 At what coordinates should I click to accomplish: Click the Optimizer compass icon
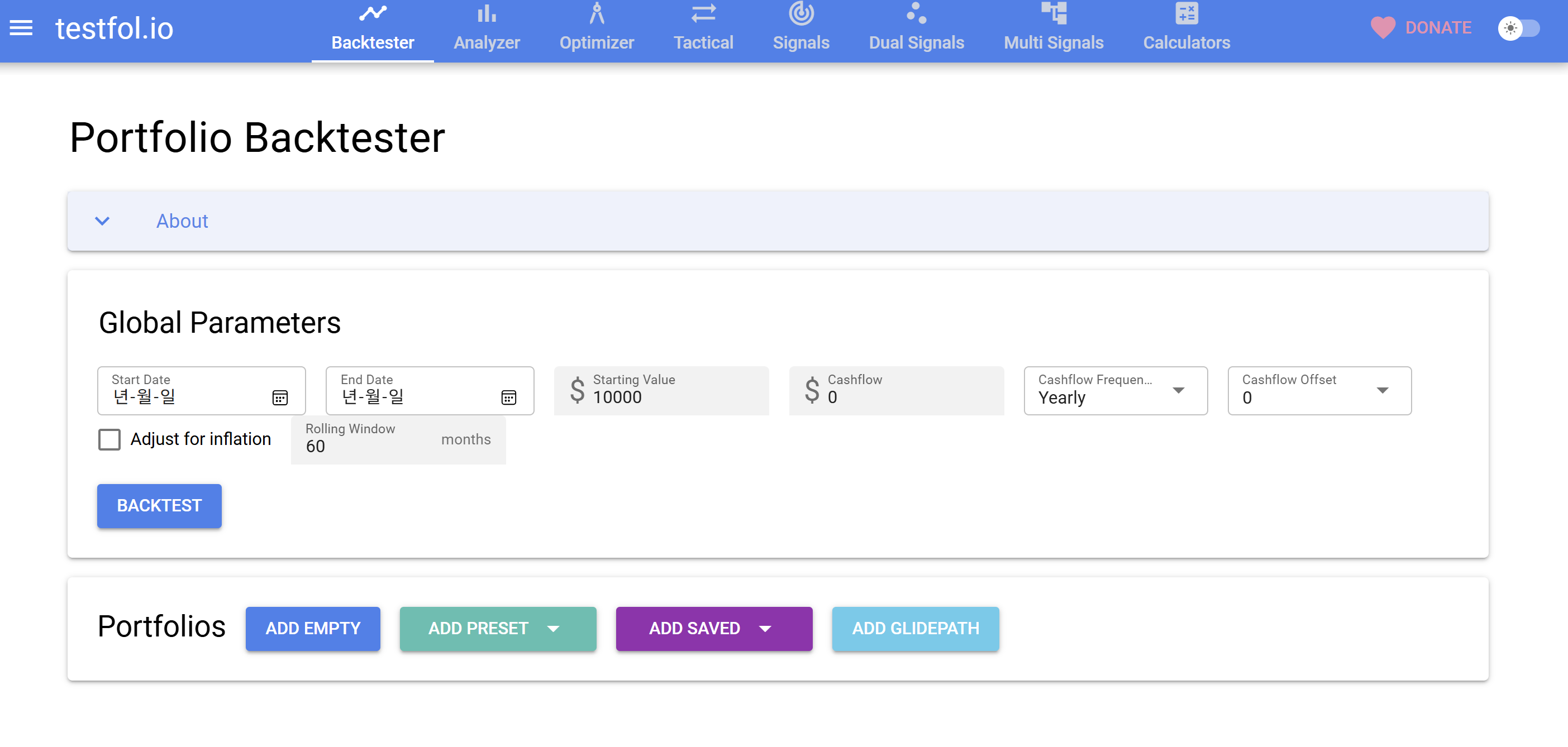tap(597, 13)
